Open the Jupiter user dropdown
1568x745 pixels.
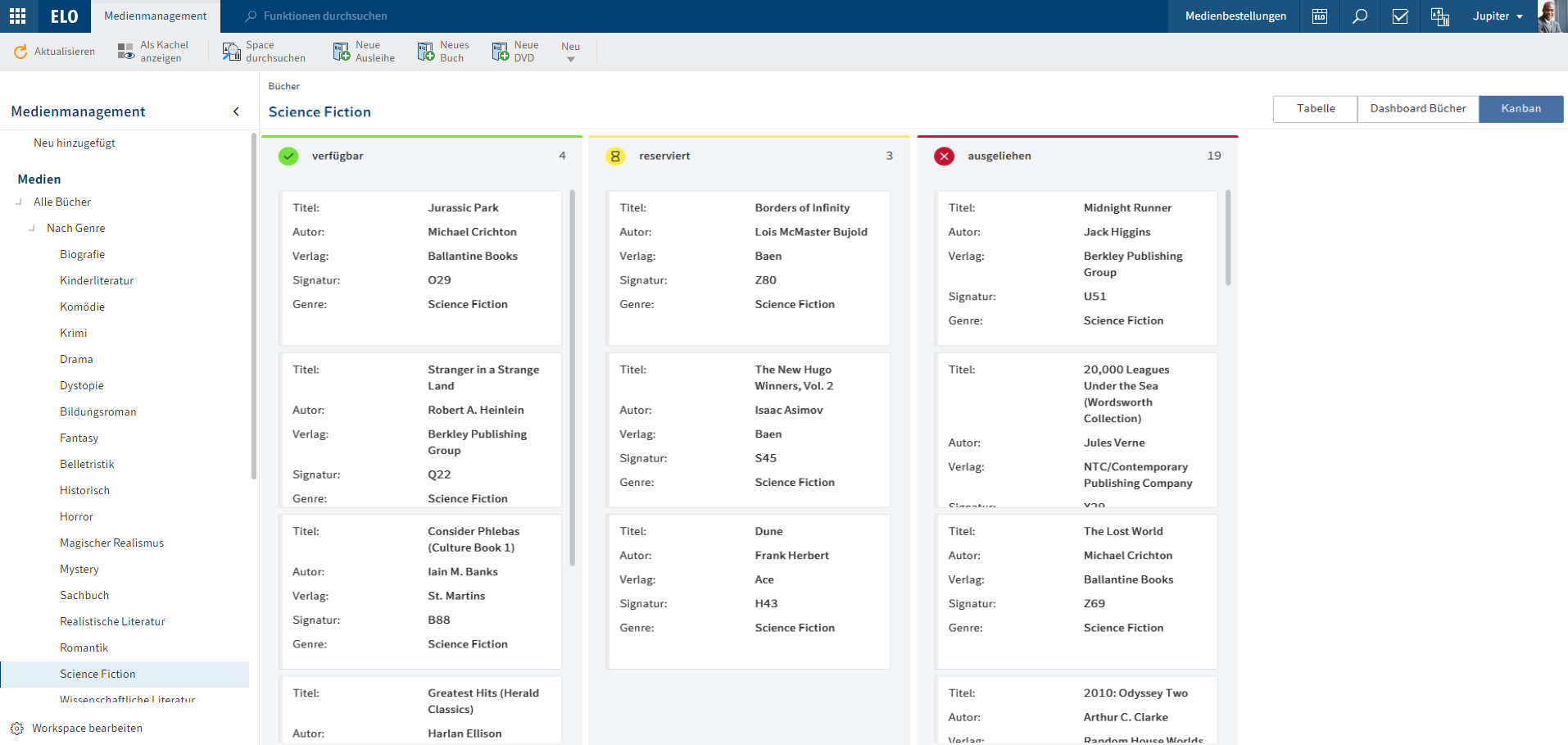click(x=1498, y=16)
